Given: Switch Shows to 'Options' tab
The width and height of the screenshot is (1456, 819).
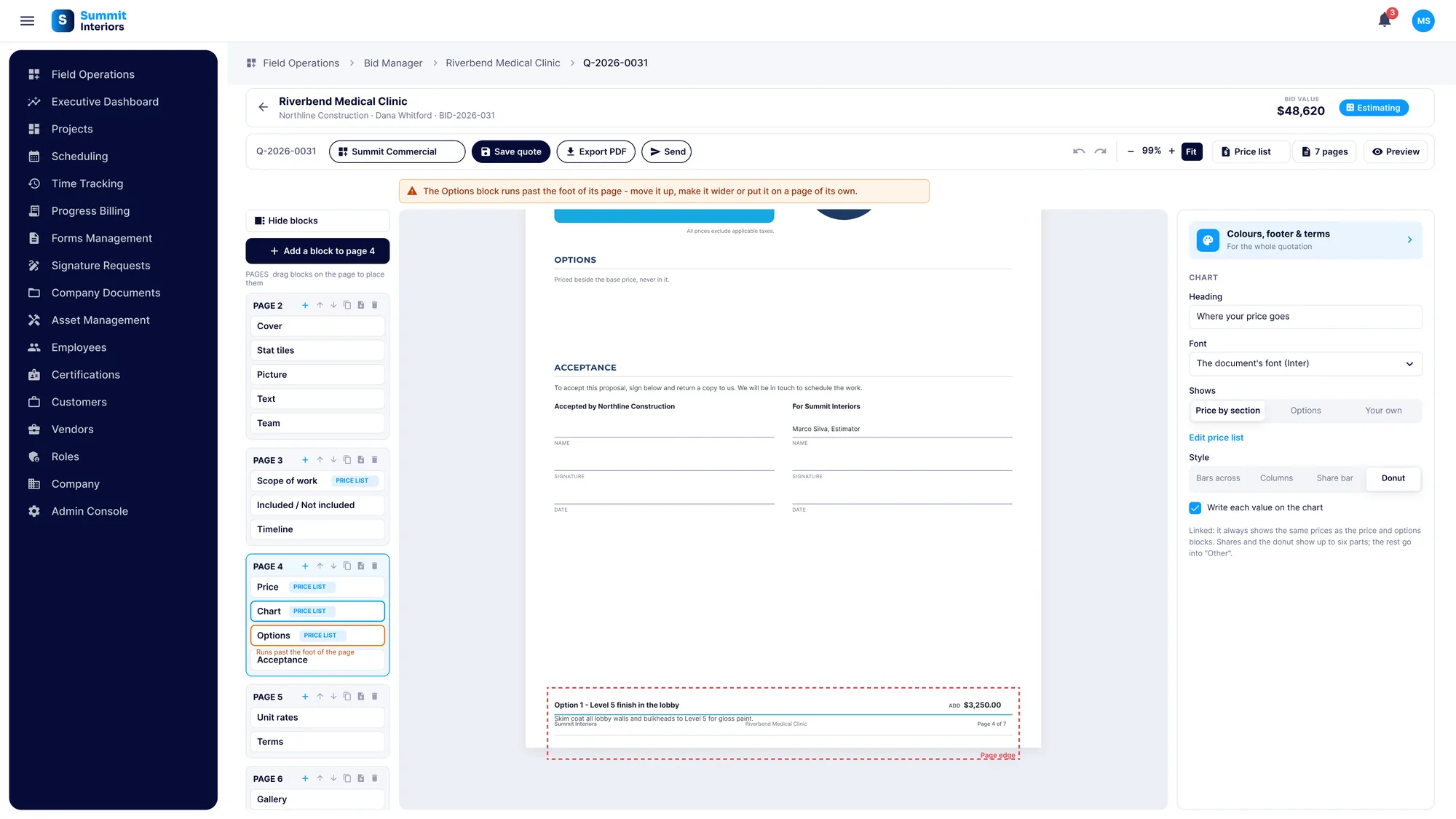Looking at the screenshot, I should [1305, 411].
